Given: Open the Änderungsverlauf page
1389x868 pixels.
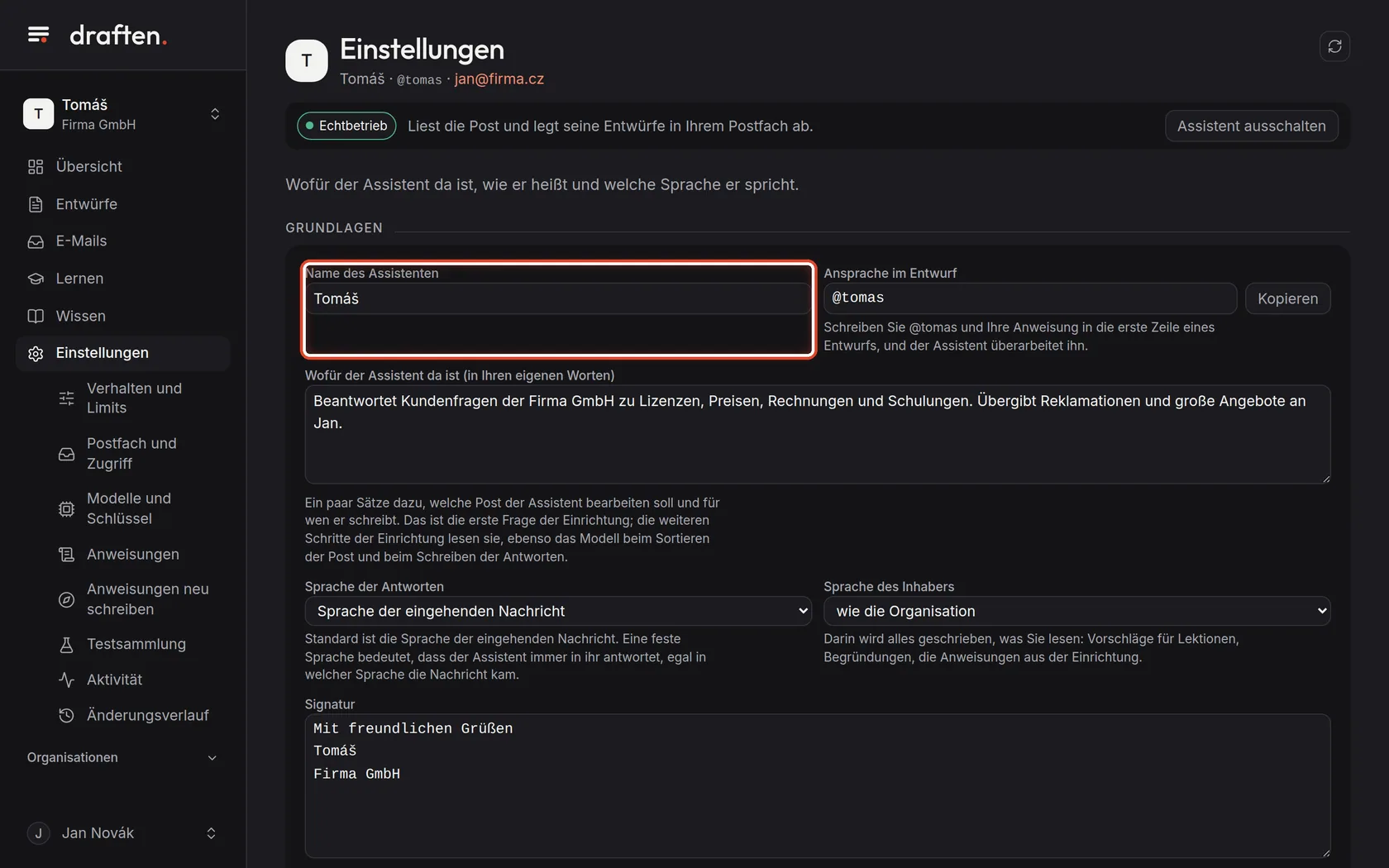Looking at the screenshot, I should pyautogui.click(x=139, y=715).
